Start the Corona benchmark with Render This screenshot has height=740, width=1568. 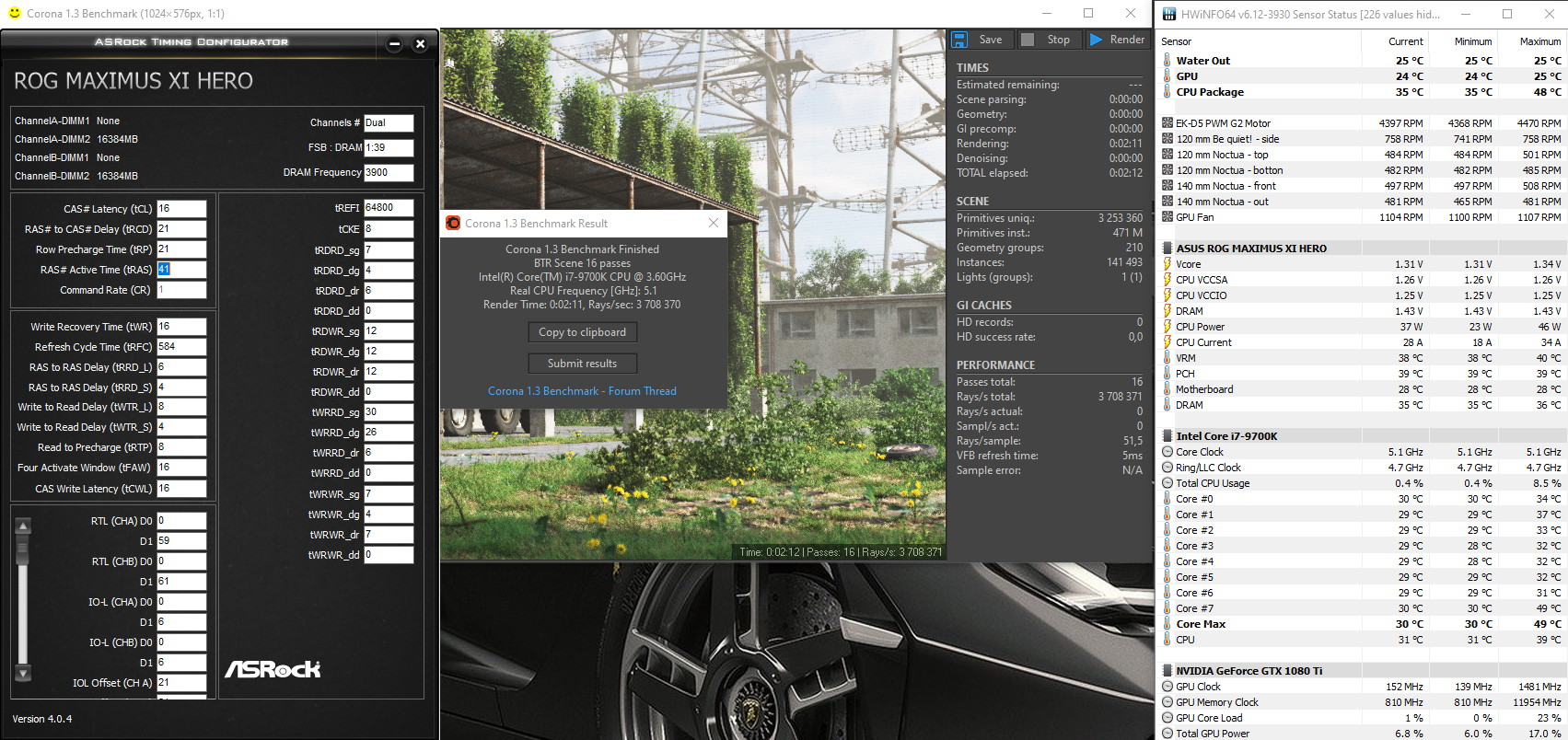point(1117,40)
